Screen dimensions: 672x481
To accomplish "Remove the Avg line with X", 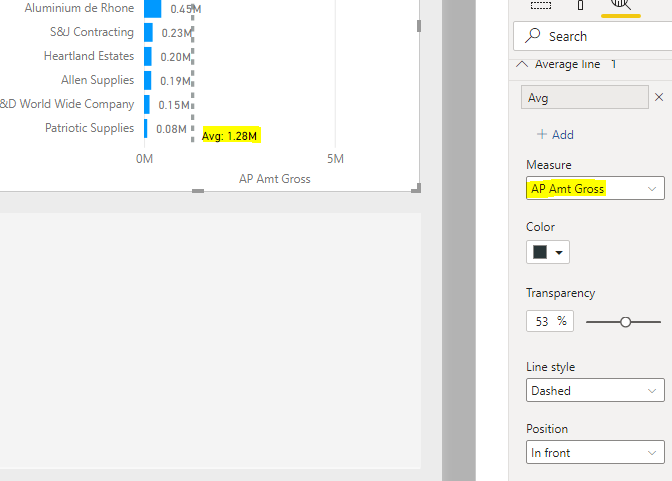I will 659,97.
